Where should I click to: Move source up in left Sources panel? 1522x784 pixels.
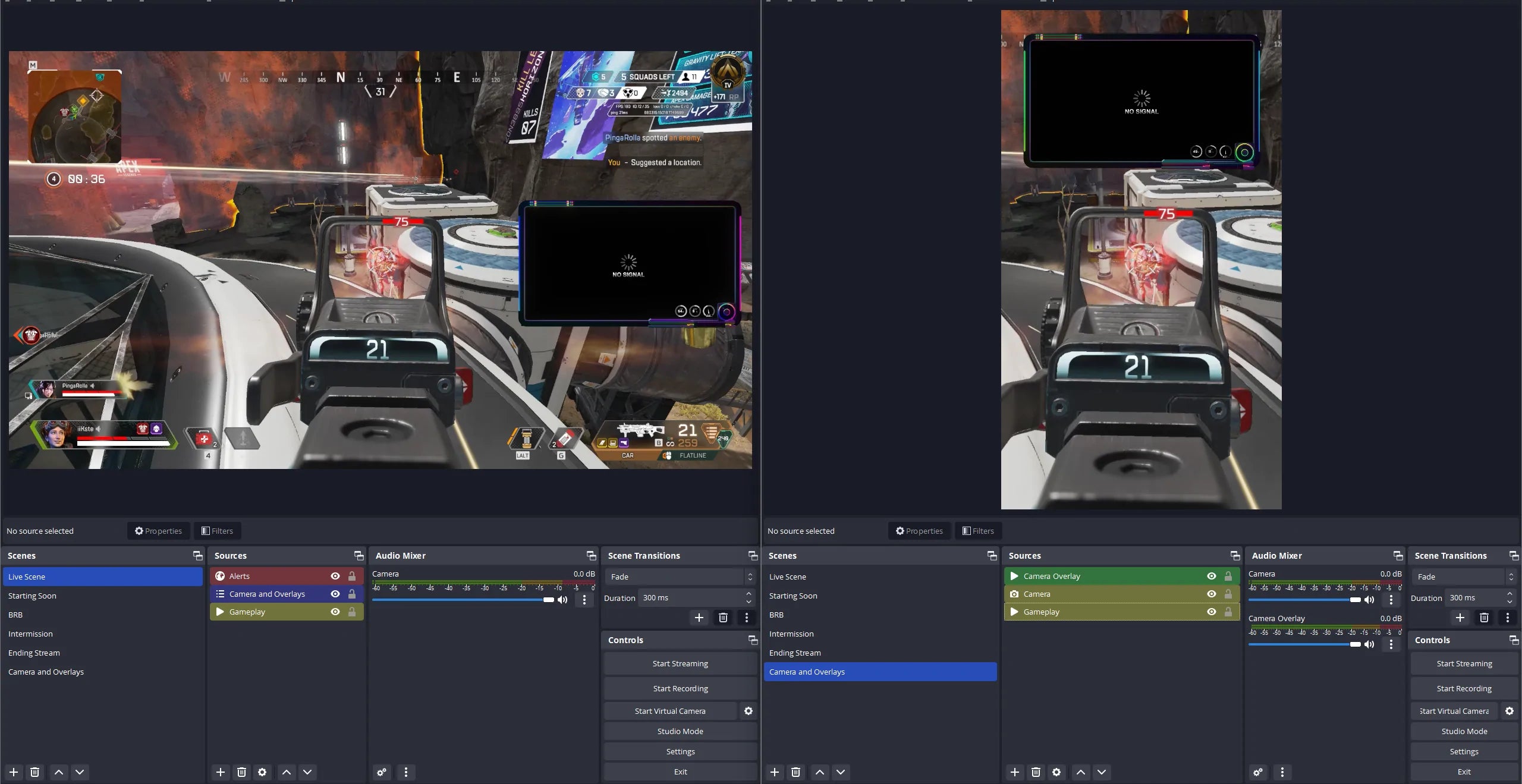[286, 772]
